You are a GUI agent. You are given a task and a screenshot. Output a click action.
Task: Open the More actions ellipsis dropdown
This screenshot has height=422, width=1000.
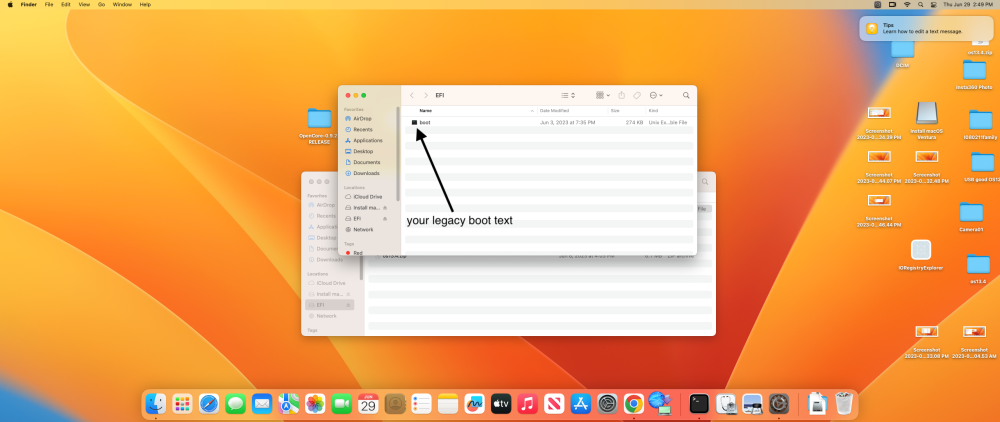point(656,95)
